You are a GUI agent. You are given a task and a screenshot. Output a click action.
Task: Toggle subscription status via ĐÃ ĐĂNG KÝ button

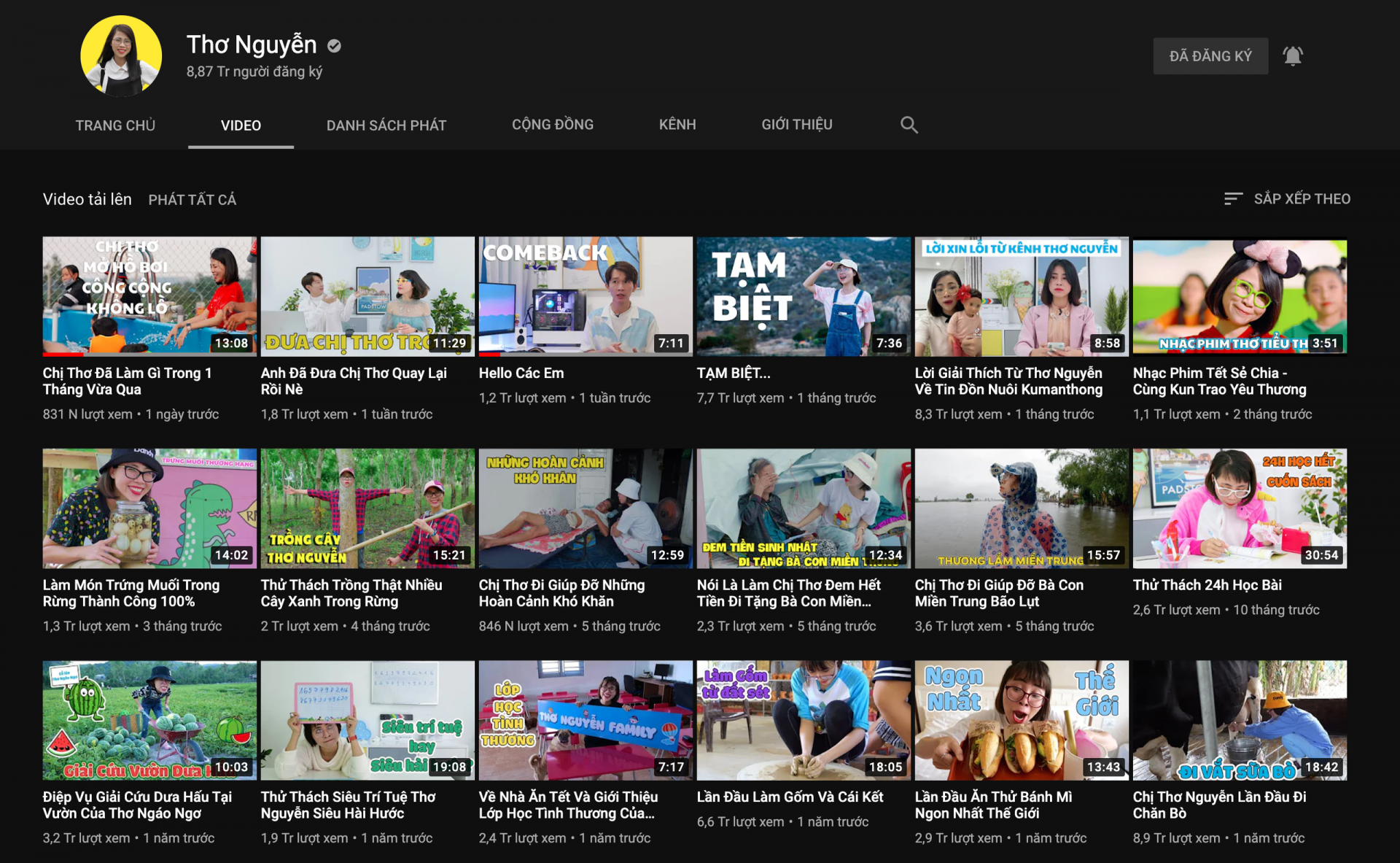(x=1210, y=55)
